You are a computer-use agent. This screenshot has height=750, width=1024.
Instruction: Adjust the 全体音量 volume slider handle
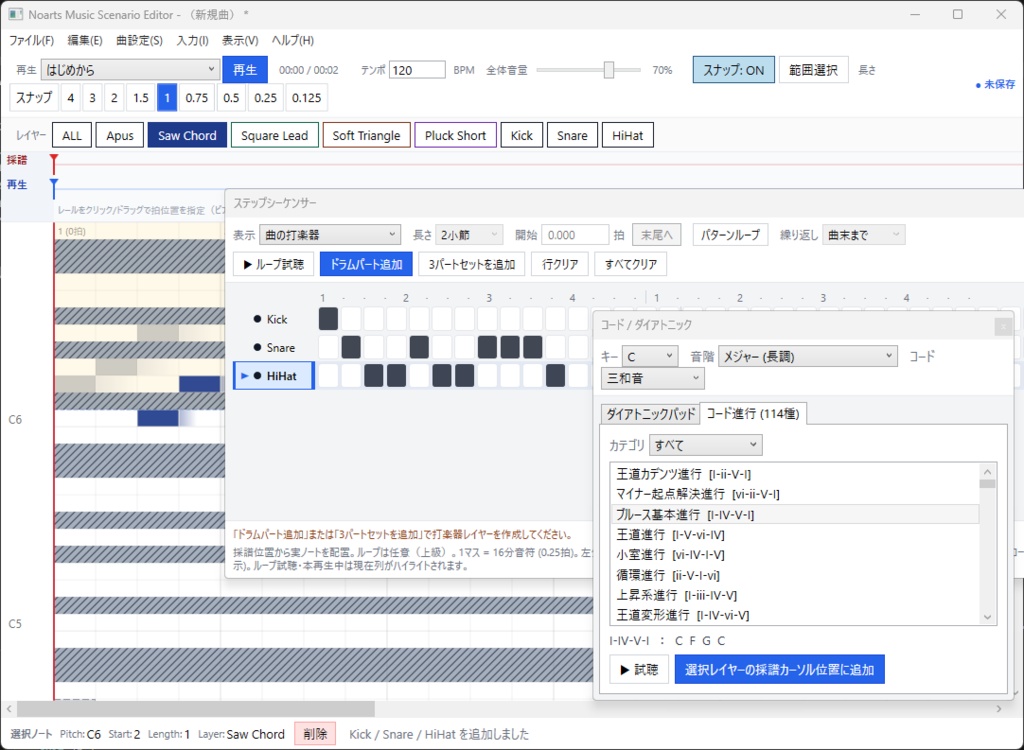[609, 70]
